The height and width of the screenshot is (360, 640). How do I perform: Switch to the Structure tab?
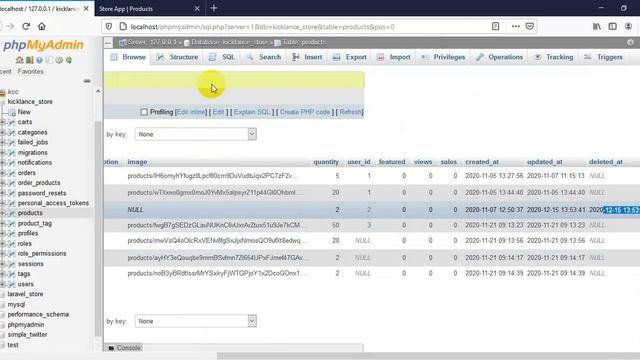178,57
